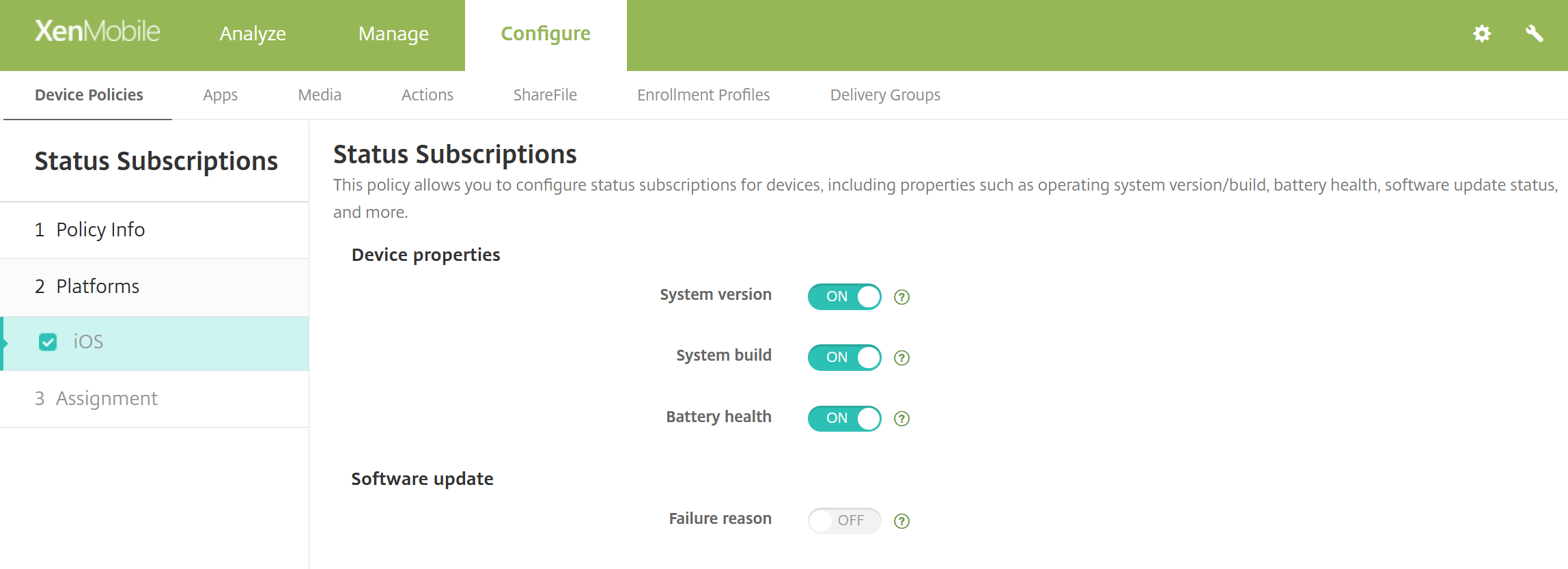Switch off the System build toggle
The height and width of the screenshot is (569, 1568).
tap(844, 357)
